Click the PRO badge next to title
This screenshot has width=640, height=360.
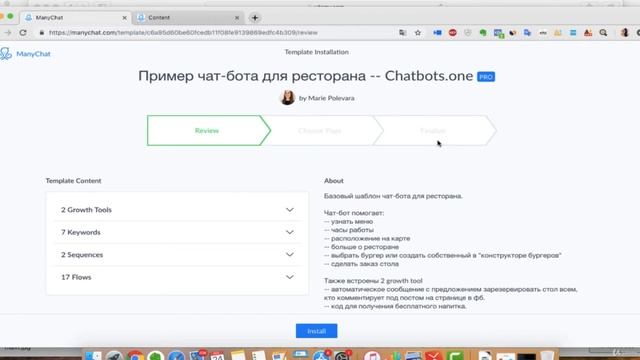tap(486, 77)
